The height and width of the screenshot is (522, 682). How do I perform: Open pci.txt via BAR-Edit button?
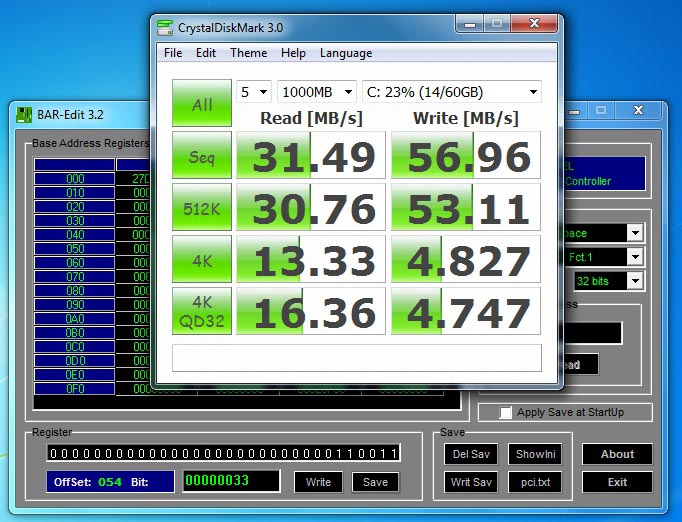[535, 482]
